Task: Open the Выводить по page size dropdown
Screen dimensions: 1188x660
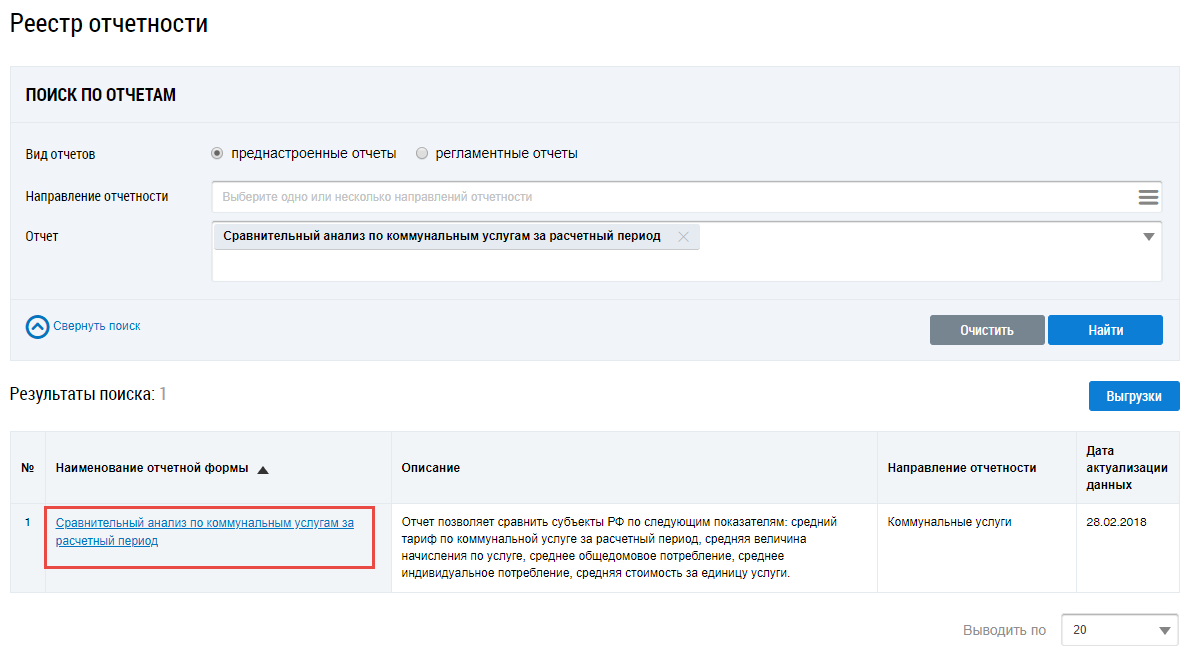Action: pyautogui.click(x=1119, y=630)
